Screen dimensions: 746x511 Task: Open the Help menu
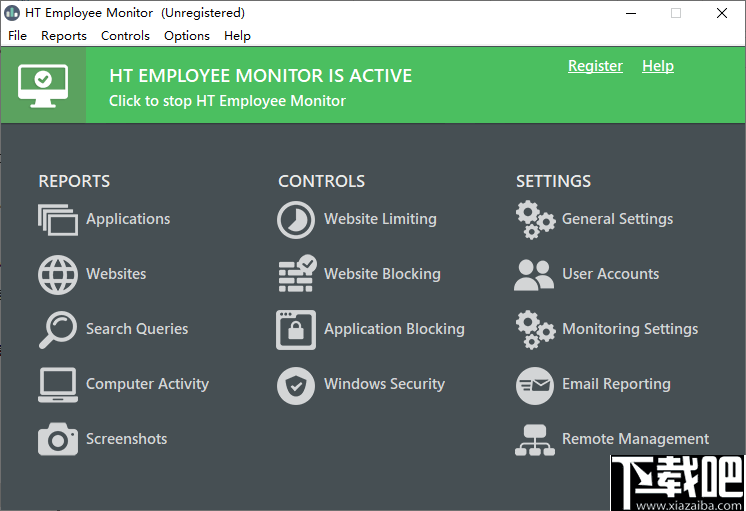(237, 36)
